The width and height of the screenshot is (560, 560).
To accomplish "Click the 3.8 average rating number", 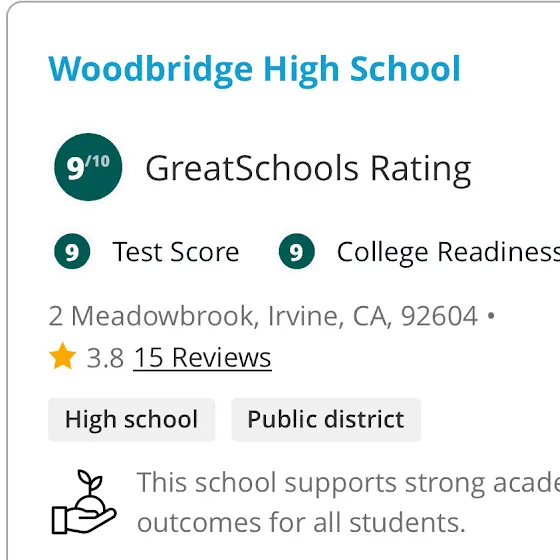I will pos(105,358).
